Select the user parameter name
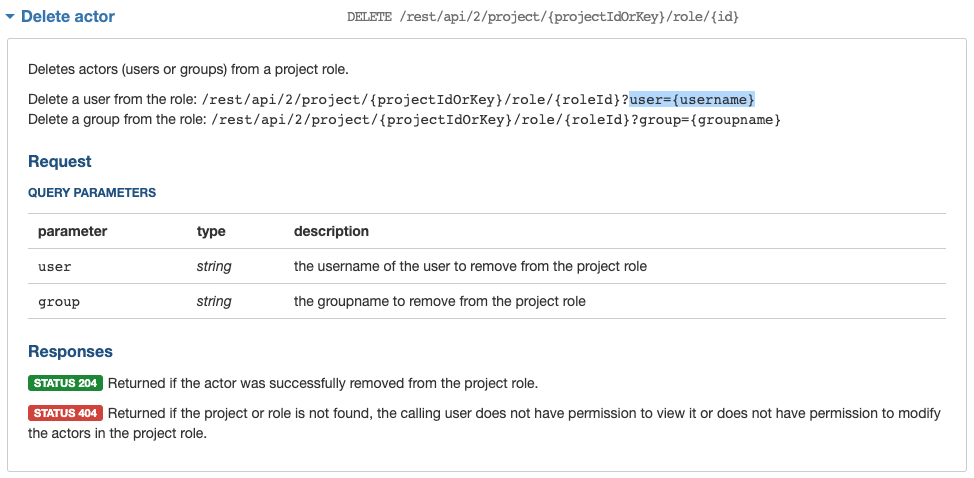This screenshot has width=974, height=478. point(54,267)
